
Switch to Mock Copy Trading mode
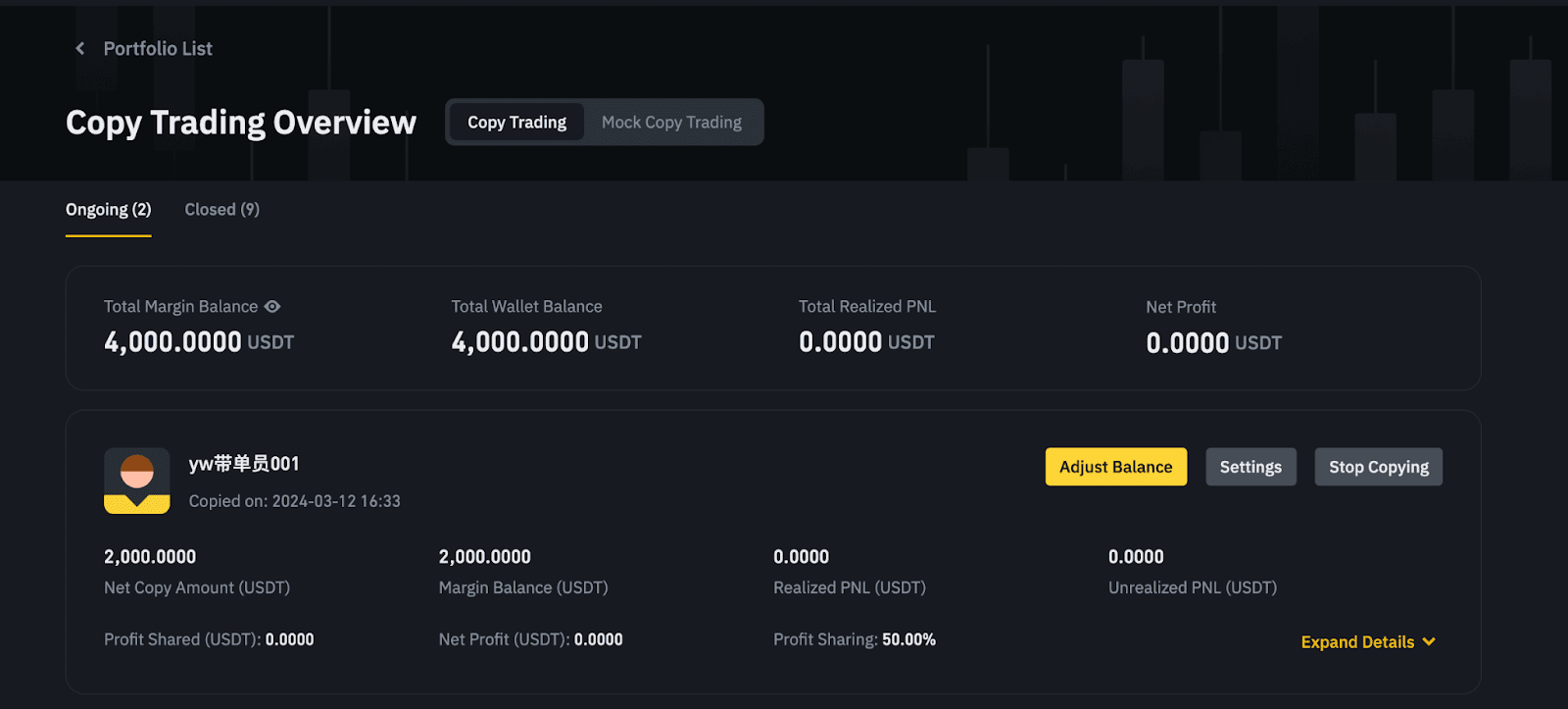click(671, 123)
